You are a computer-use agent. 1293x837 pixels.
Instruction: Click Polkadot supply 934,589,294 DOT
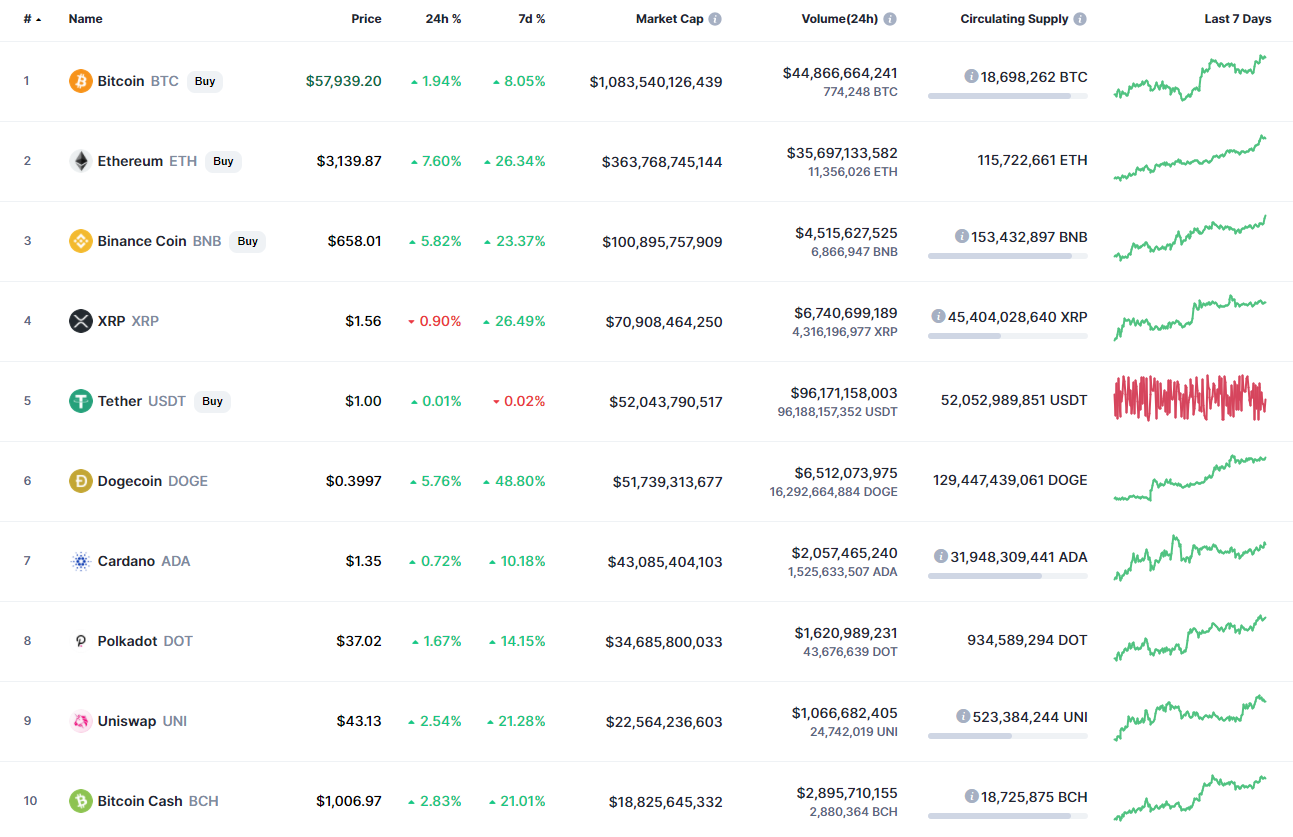pos(1027,640)
